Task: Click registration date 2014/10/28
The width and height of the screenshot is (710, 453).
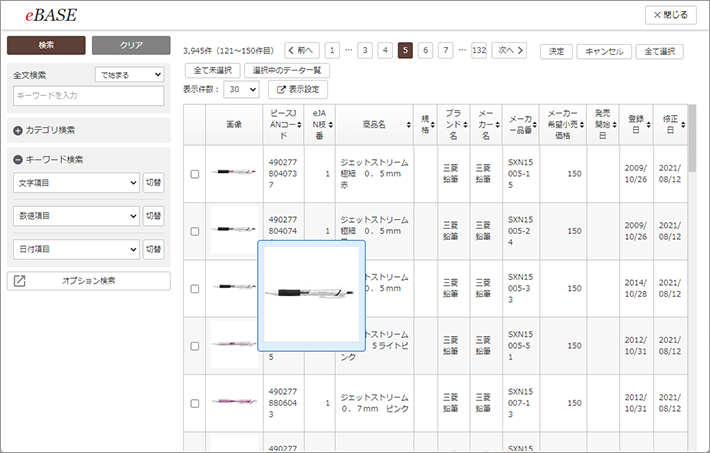Action: [x=636, y=289]
